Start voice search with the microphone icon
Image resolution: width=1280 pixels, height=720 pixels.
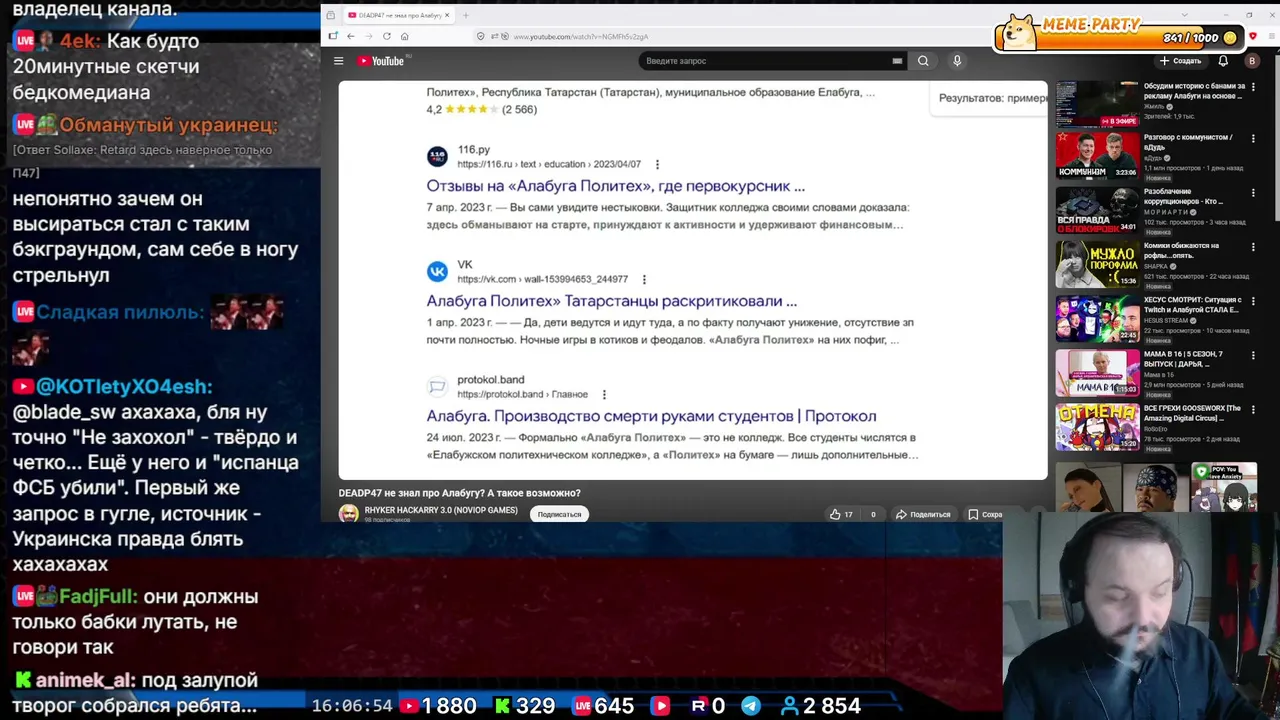[957, 61]
